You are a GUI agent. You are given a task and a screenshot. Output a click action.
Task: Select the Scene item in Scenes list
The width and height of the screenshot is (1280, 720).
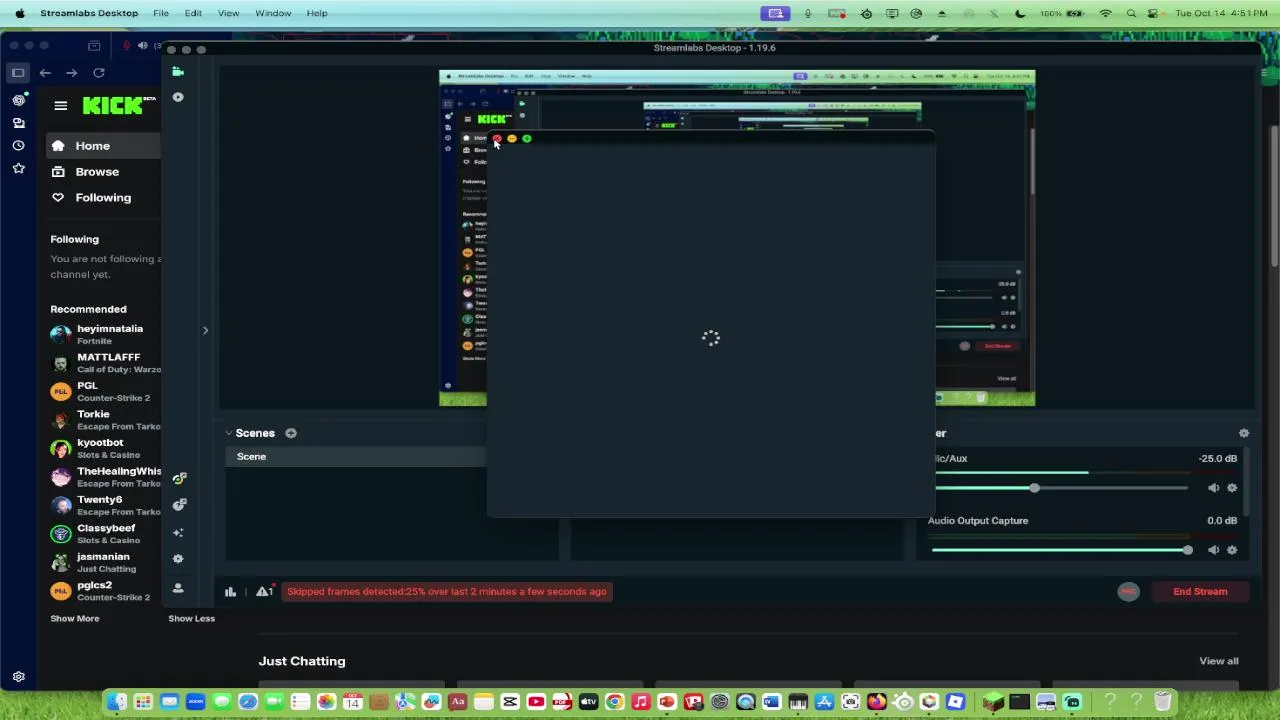pyautogui.click(x=355, y=457)
